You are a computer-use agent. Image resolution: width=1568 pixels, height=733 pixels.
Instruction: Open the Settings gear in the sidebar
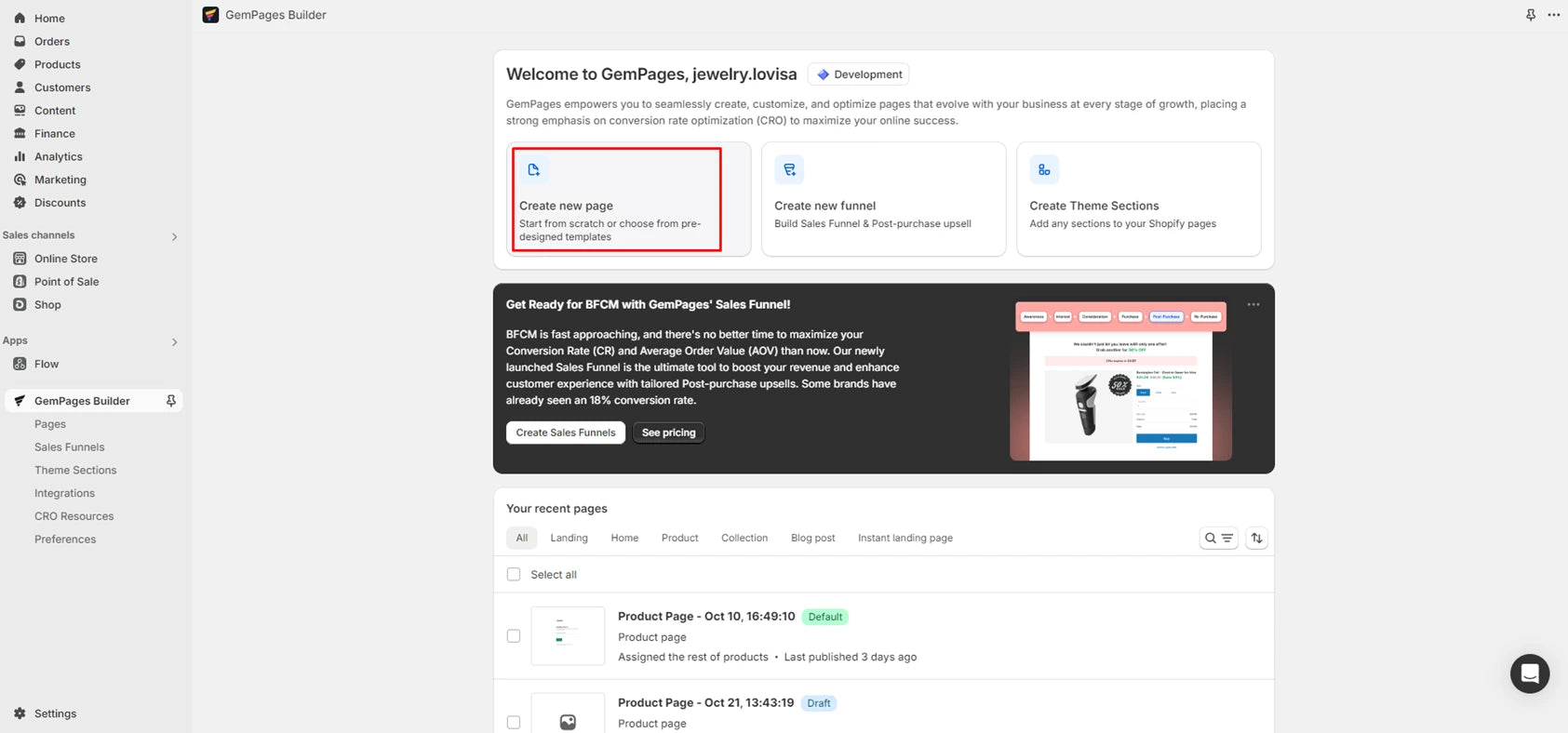click(x=20, y=713)
